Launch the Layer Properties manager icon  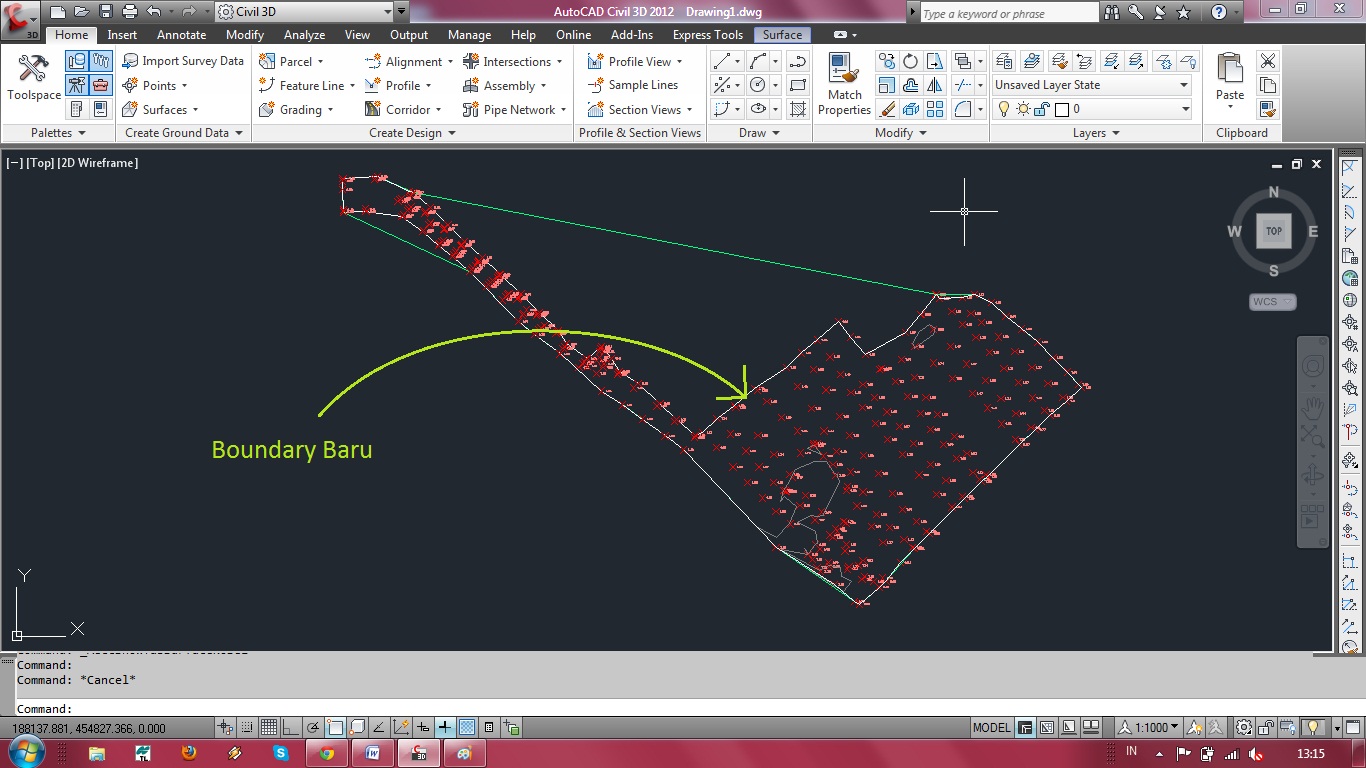pos(1006,60)
